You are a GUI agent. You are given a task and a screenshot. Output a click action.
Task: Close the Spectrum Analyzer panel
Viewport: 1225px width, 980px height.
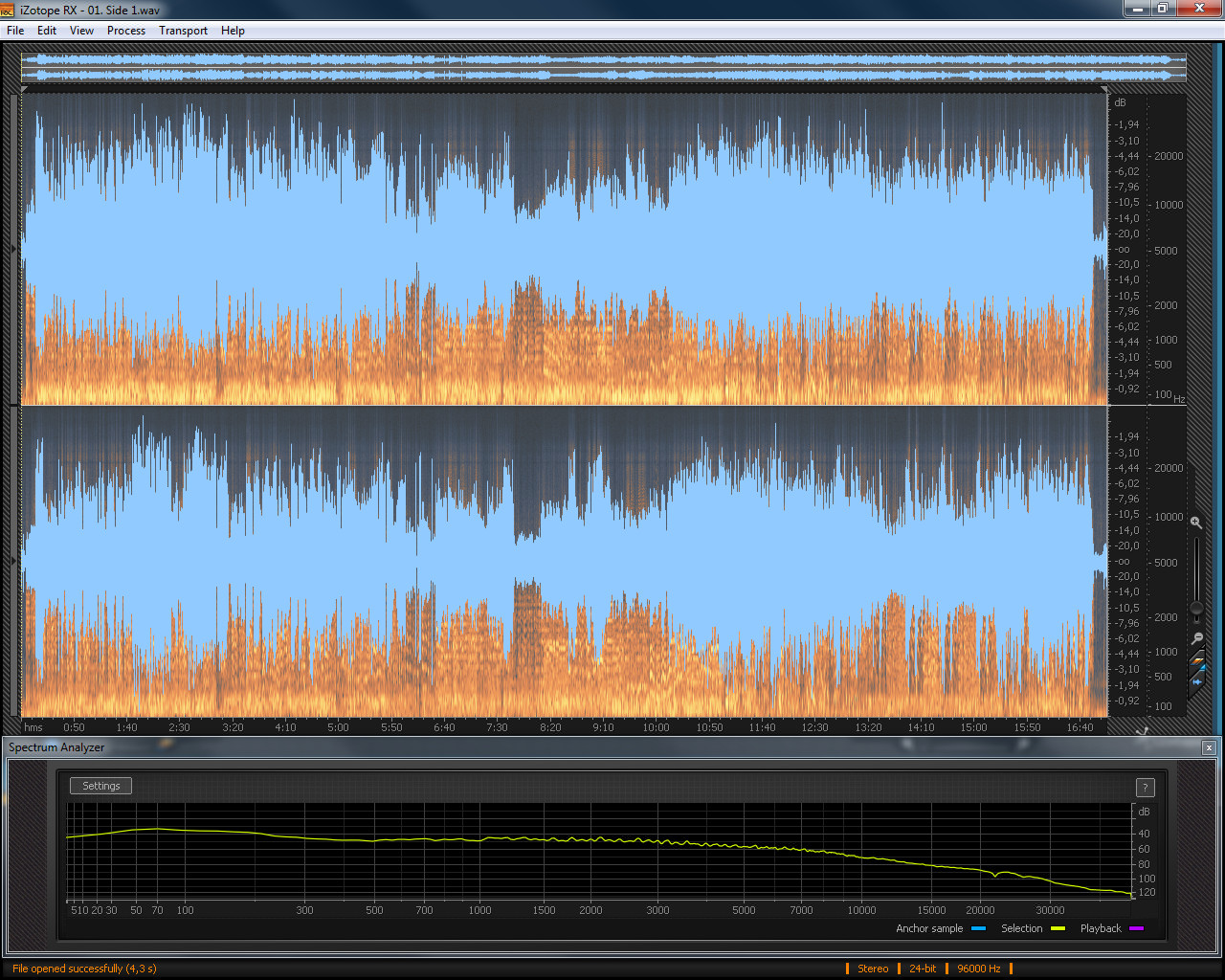[x=1209, y=747]
